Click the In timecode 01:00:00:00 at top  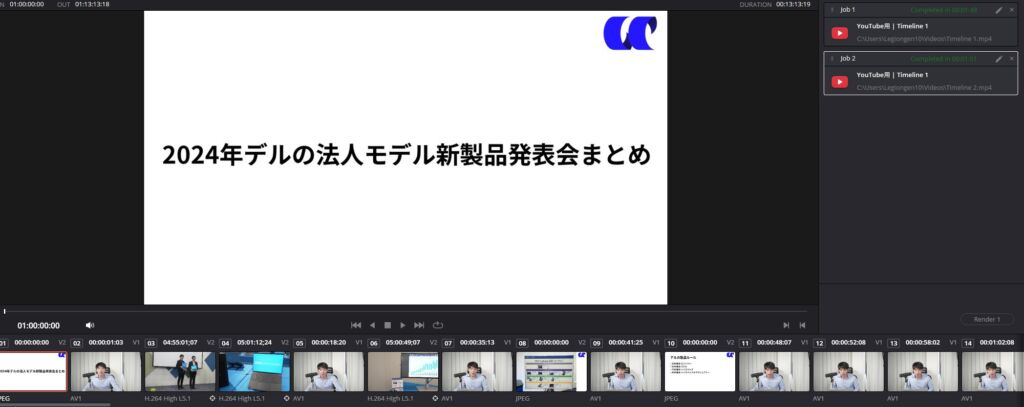tap(27, 4)
